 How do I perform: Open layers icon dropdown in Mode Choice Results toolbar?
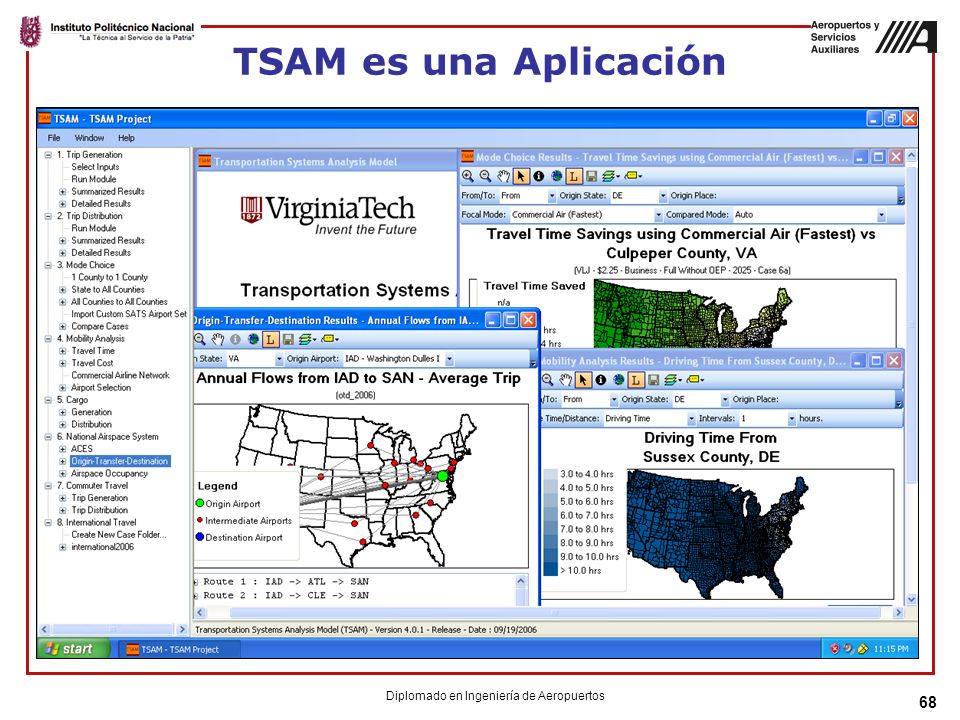tap(610, 176)
